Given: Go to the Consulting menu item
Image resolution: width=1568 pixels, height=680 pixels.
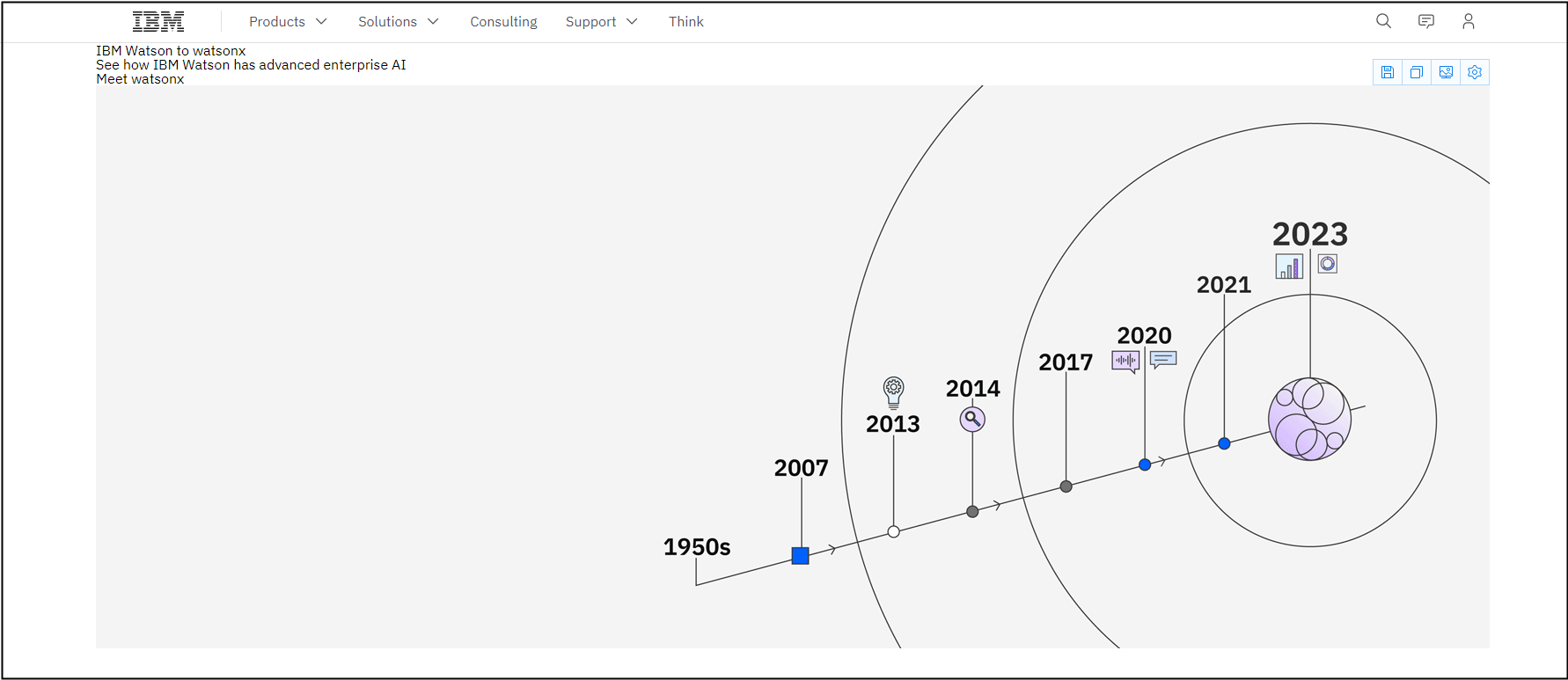Looking at the screenshot, I should coord(503,22).
